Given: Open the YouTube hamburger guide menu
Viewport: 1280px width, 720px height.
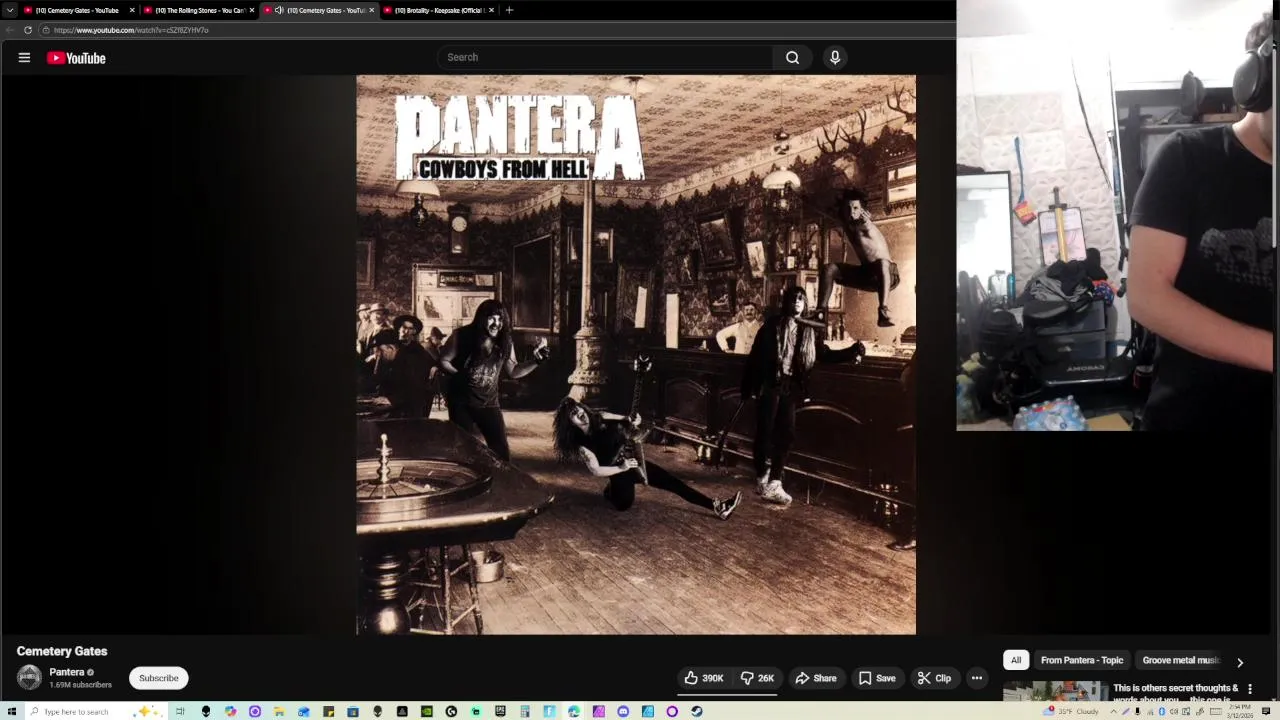Looking at the screenshot, I should pyautogui.click(x=24, y=58).
